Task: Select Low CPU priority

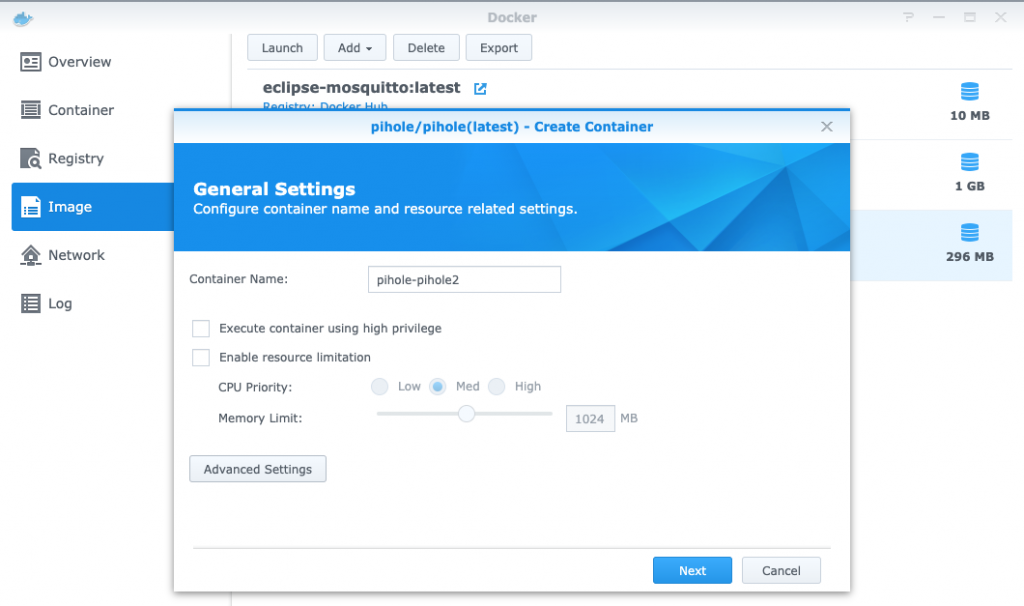Action: (379, 387)
